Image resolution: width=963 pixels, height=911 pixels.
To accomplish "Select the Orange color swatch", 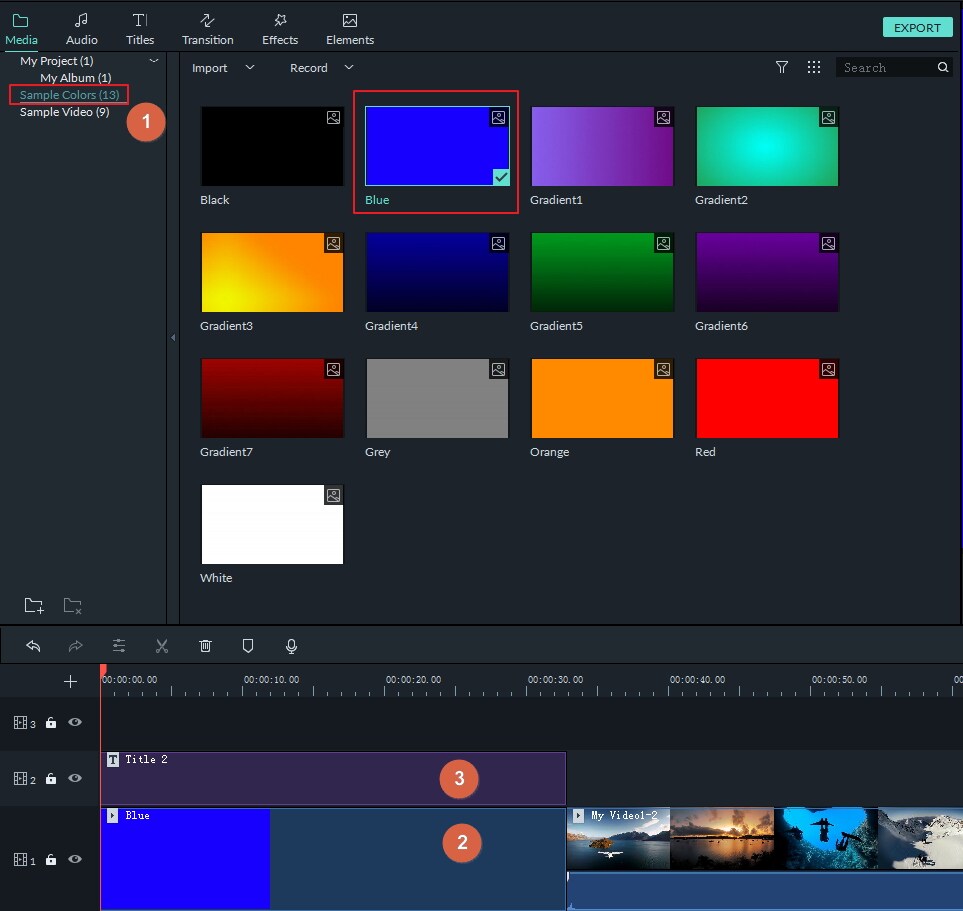I will pyautogui.click(x=602, y=398).
